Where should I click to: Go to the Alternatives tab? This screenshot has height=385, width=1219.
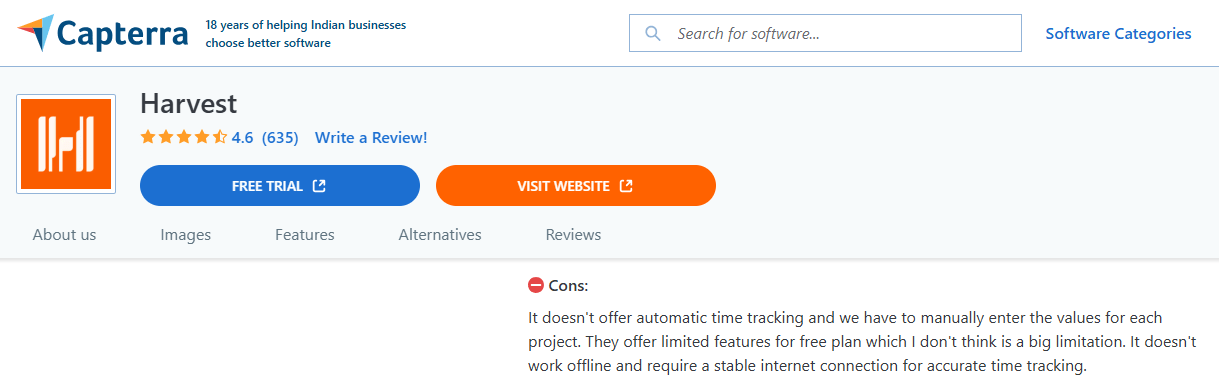pos(440,235)
